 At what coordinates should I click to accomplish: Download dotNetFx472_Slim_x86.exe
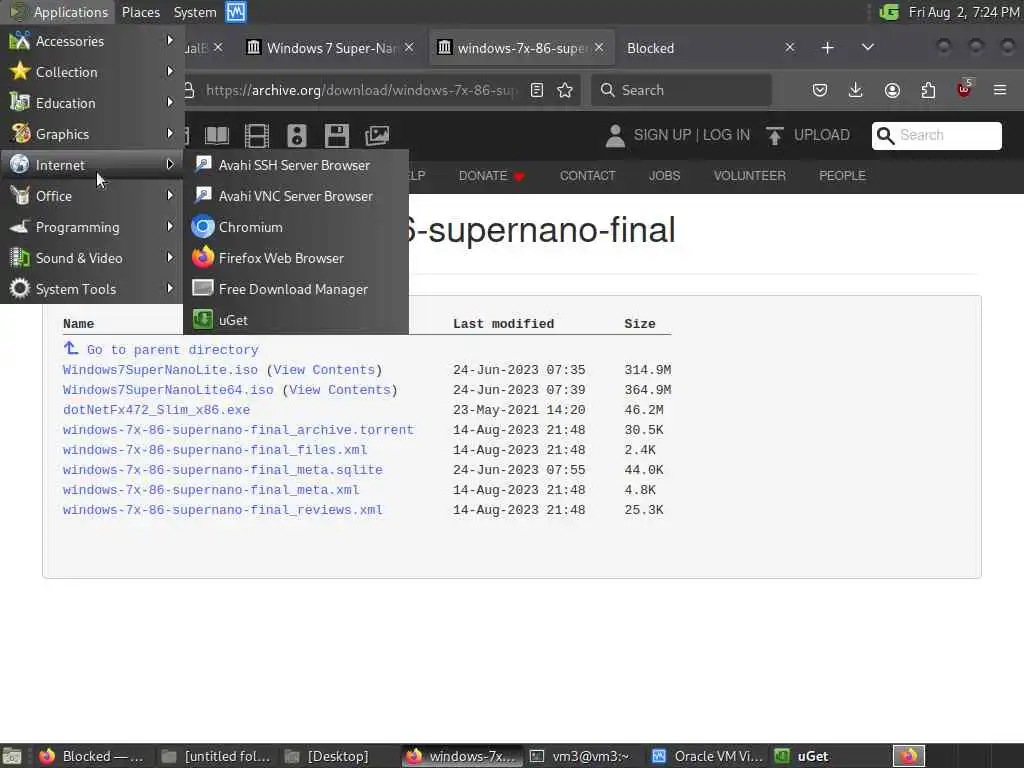(x=156, y=410)
